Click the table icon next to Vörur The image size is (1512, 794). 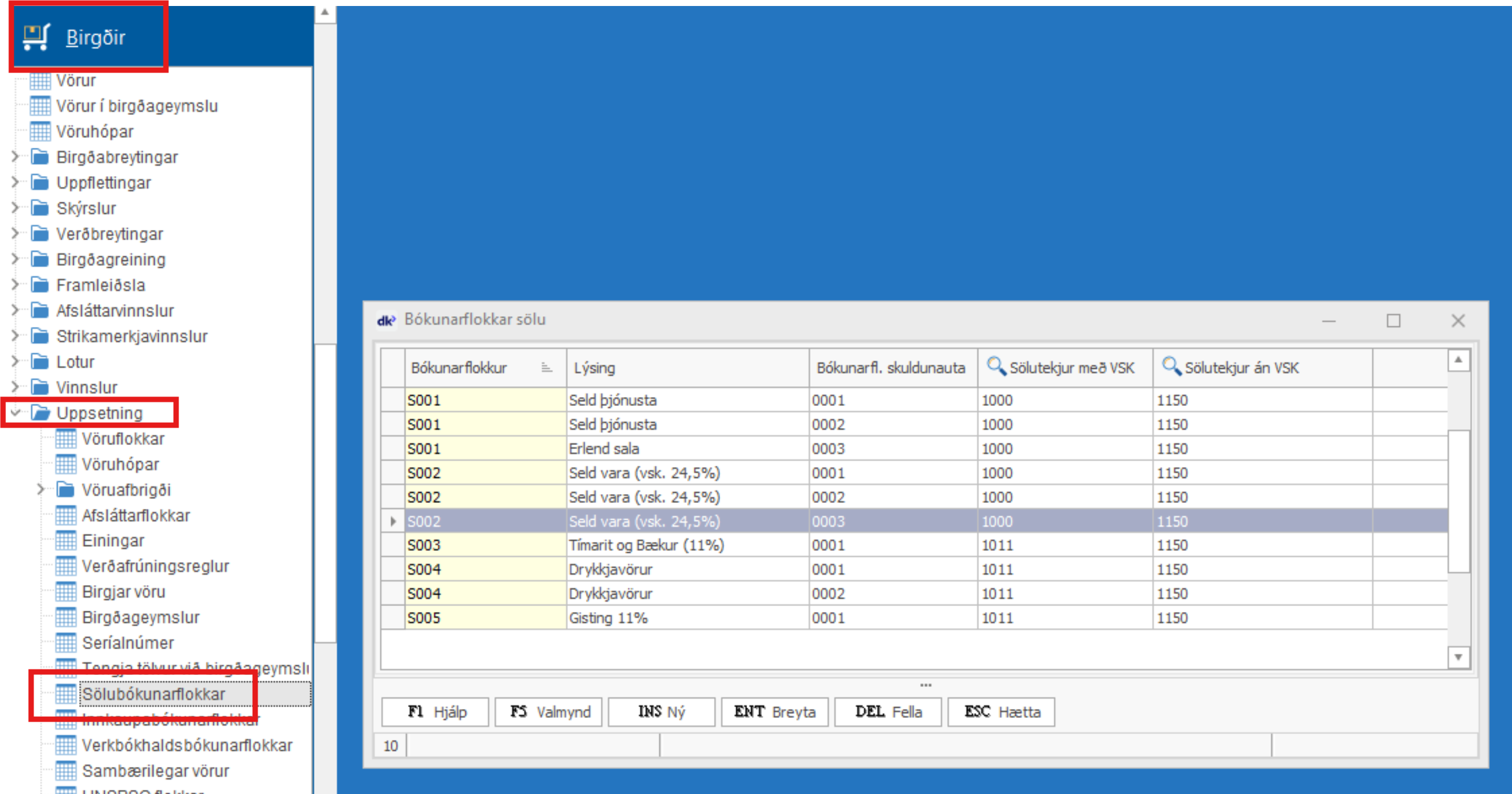pos(40,80)
